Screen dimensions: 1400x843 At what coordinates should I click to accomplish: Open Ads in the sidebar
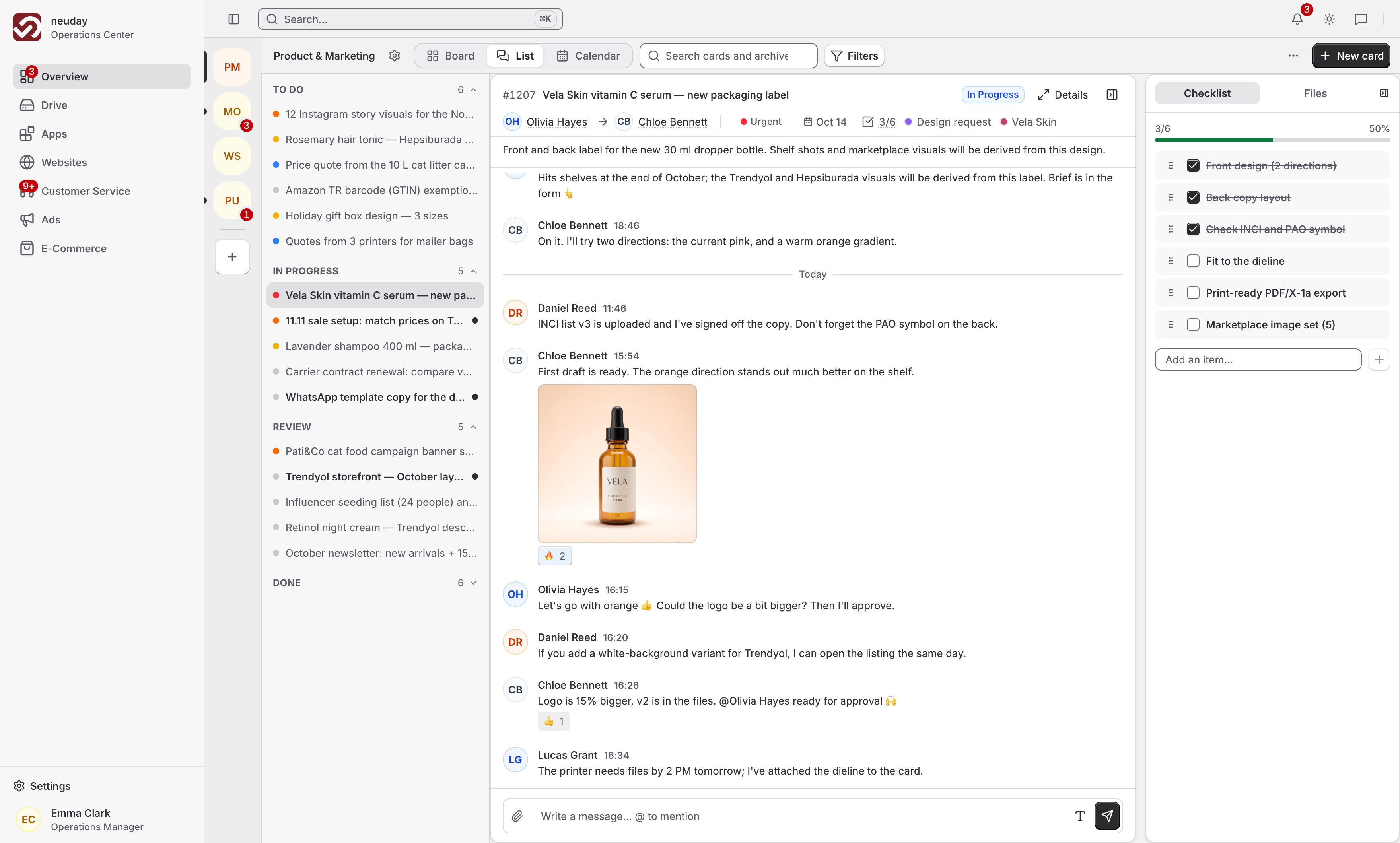point(102,220)
